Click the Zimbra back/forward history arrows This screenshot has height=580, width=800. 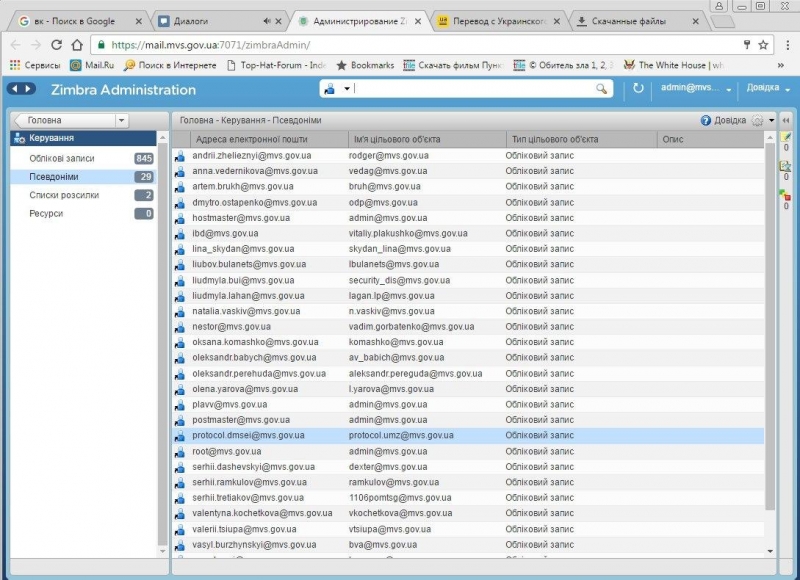[20, 89]
